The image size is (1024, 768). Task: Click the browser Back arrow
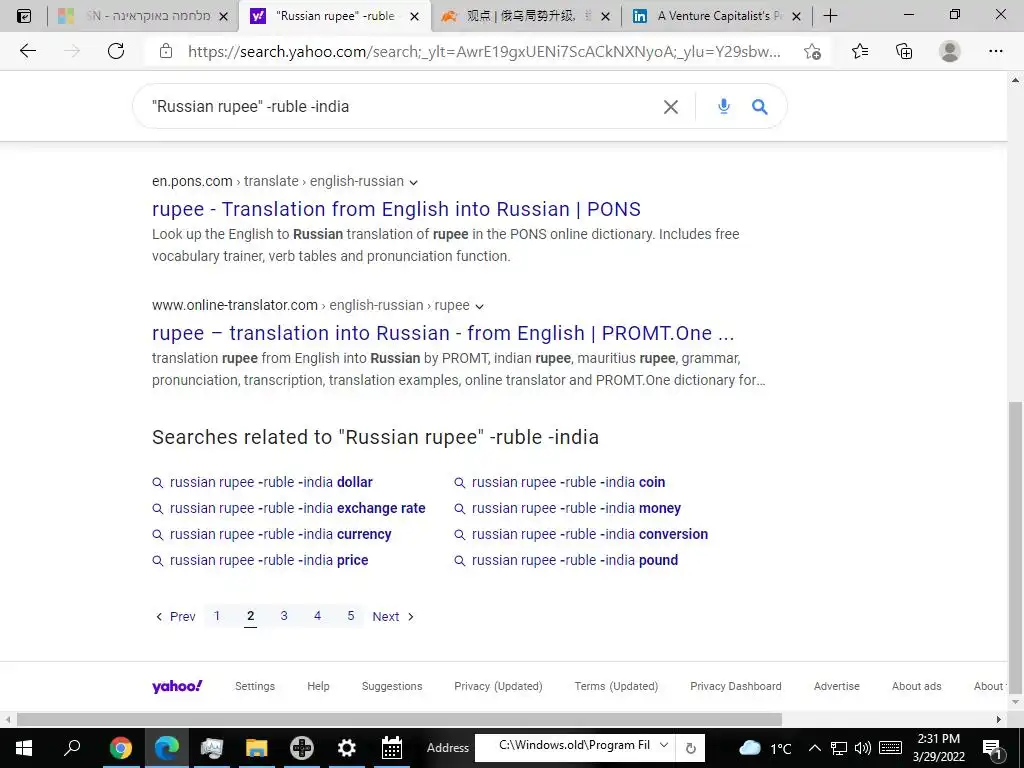tap(27, 51)
